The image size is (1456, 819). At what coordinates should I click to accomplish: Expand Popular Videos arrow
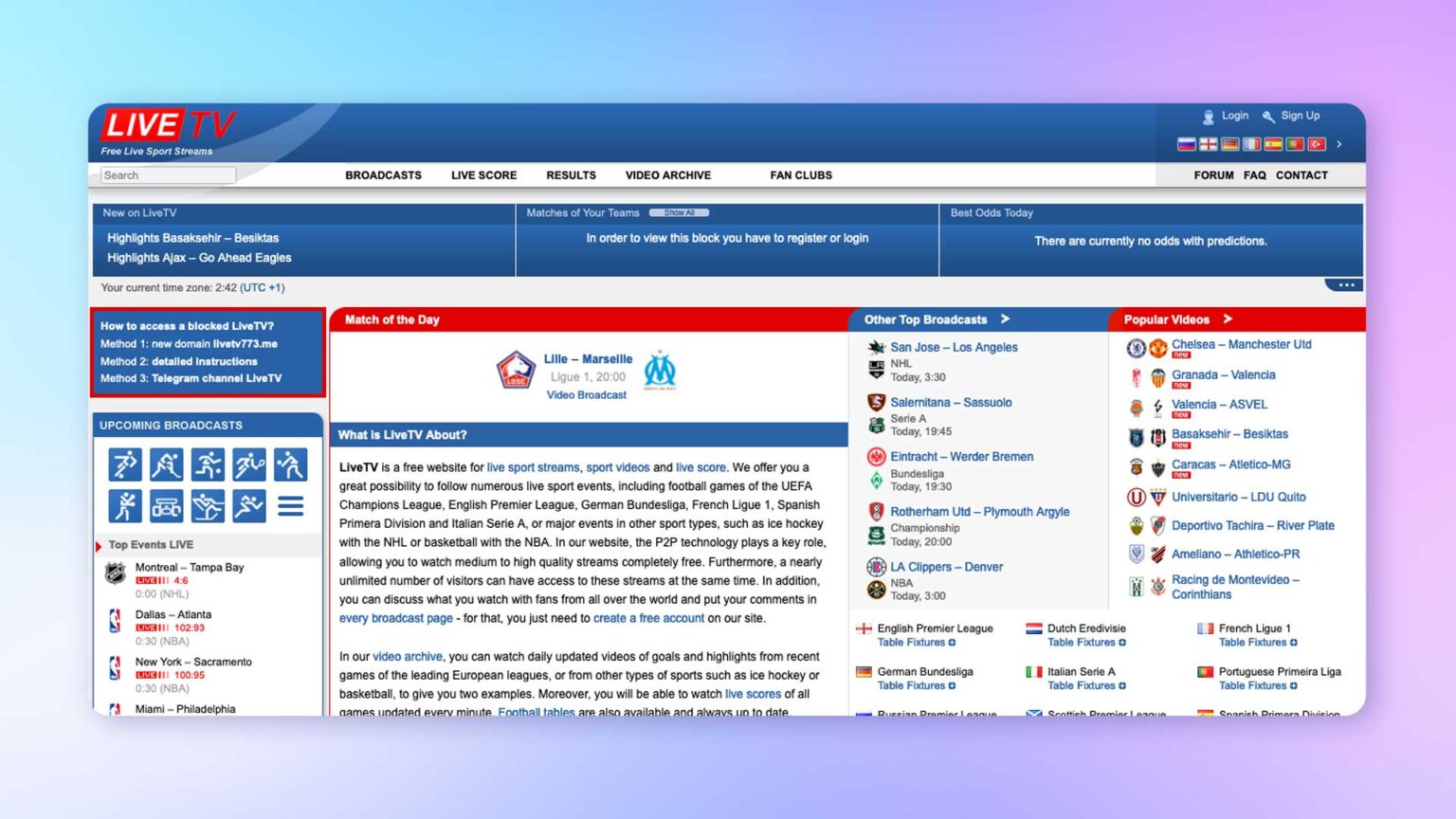(x=1228, y=318)
